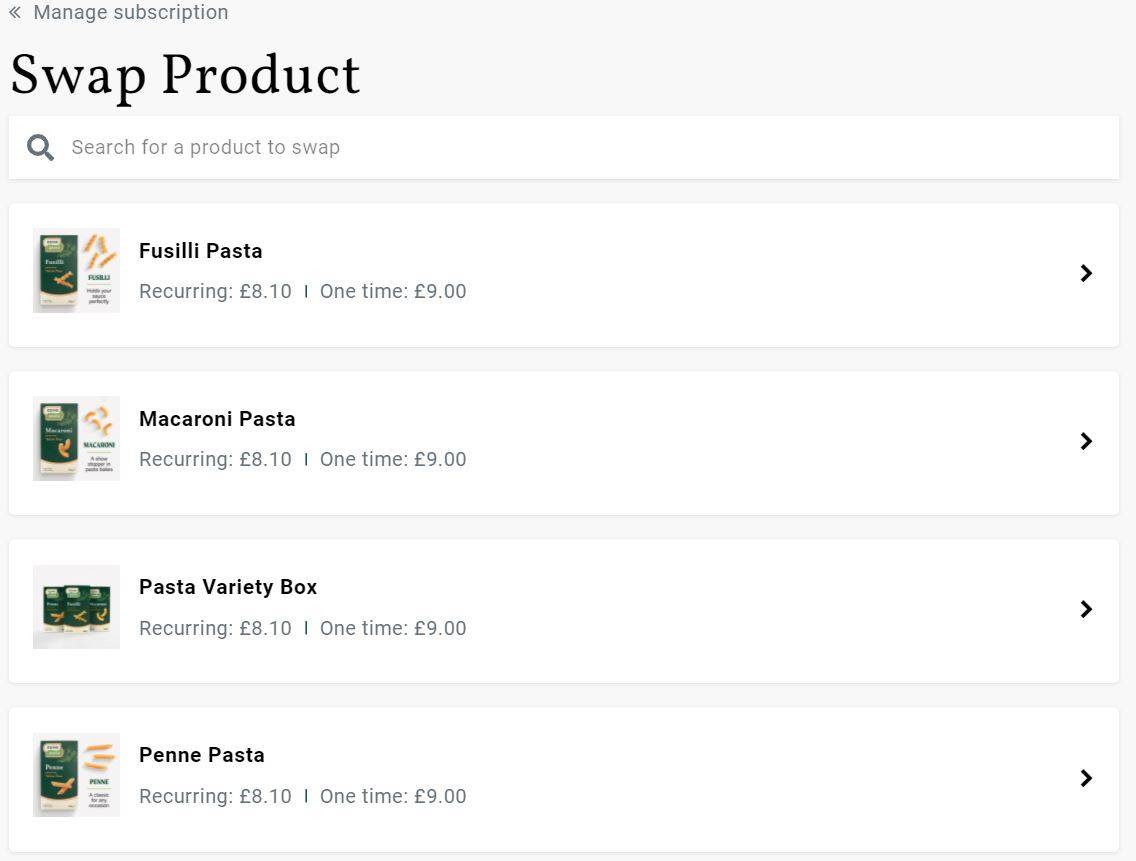Select the Fusilli Pasta title
This screenshot has width=1136, height=861.
tap(201, 251)
